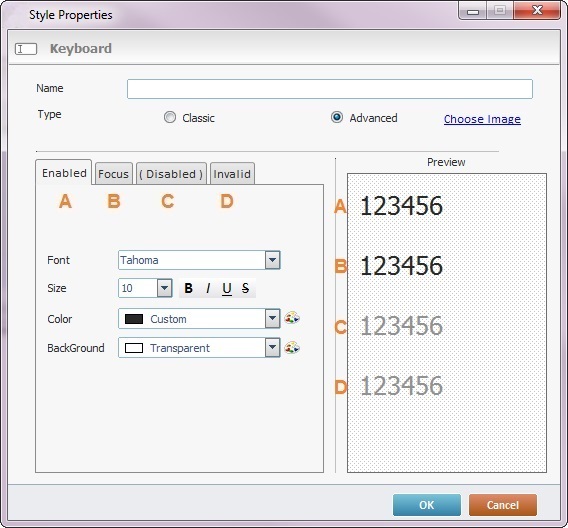This screenshot has height=528, width=568.
Task: Switch to the ( Disabled ) tab
Action: (171, 174)
